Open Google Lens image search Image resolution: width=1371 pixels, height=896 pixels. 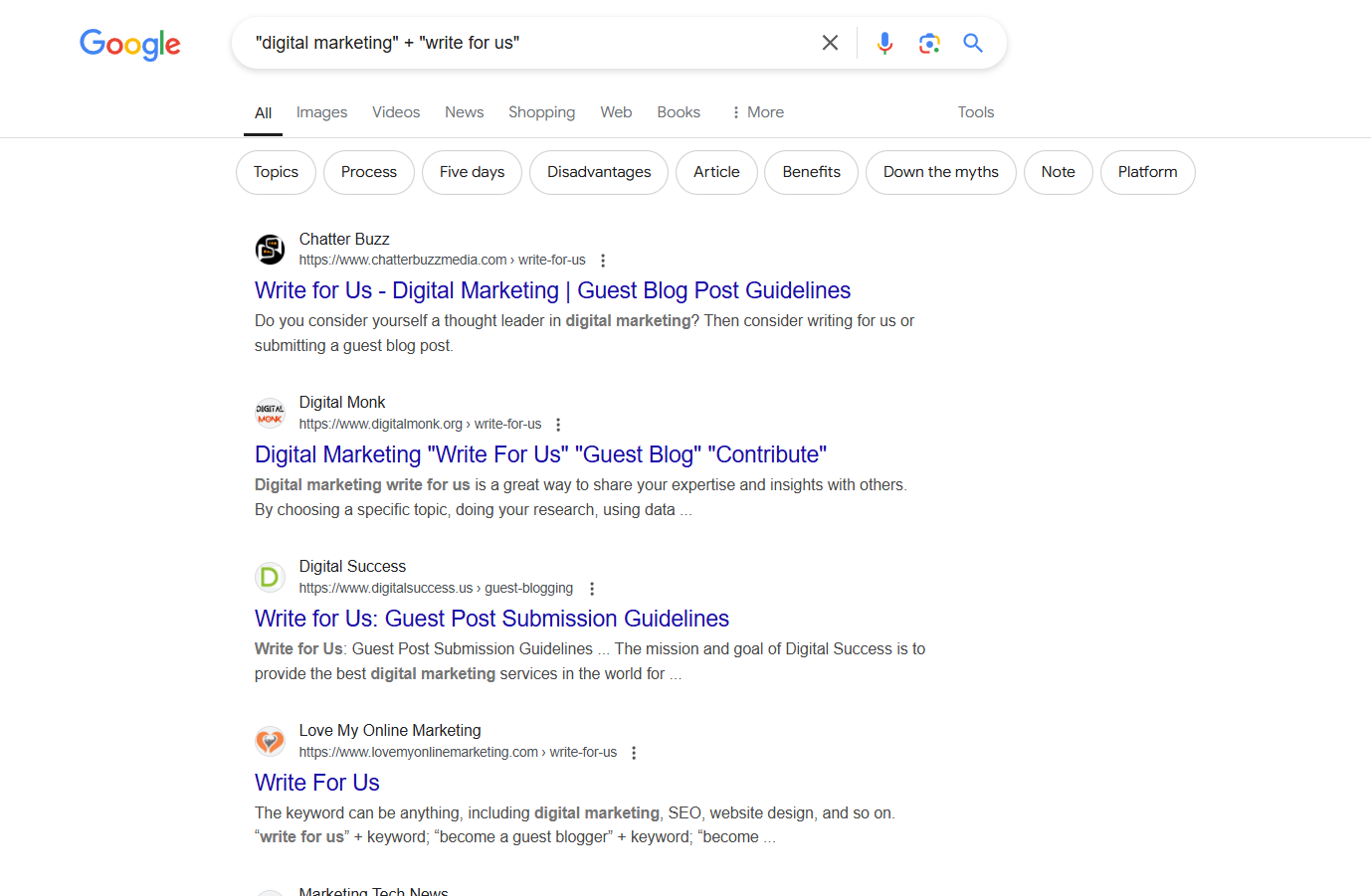click(929, 43)
